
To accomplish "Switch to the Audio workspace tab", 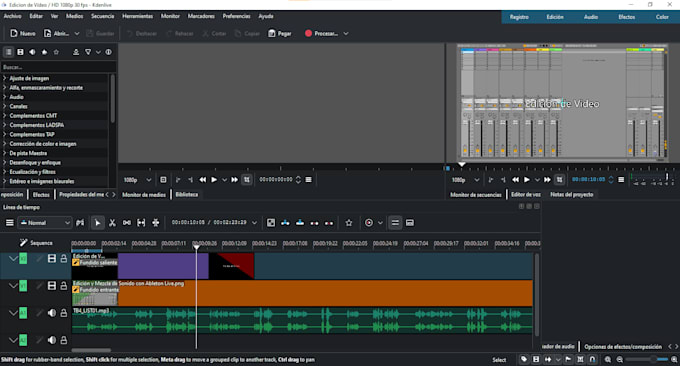I will click(x=591, y=17).
